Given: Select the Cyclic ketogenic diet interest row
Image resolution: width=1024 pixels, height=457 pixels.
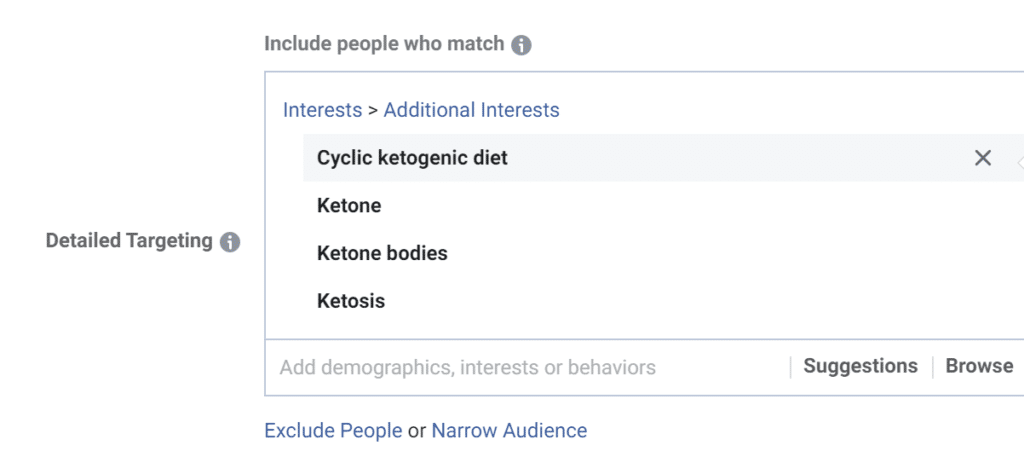Looking at the screenshot, I should (412, 158).
